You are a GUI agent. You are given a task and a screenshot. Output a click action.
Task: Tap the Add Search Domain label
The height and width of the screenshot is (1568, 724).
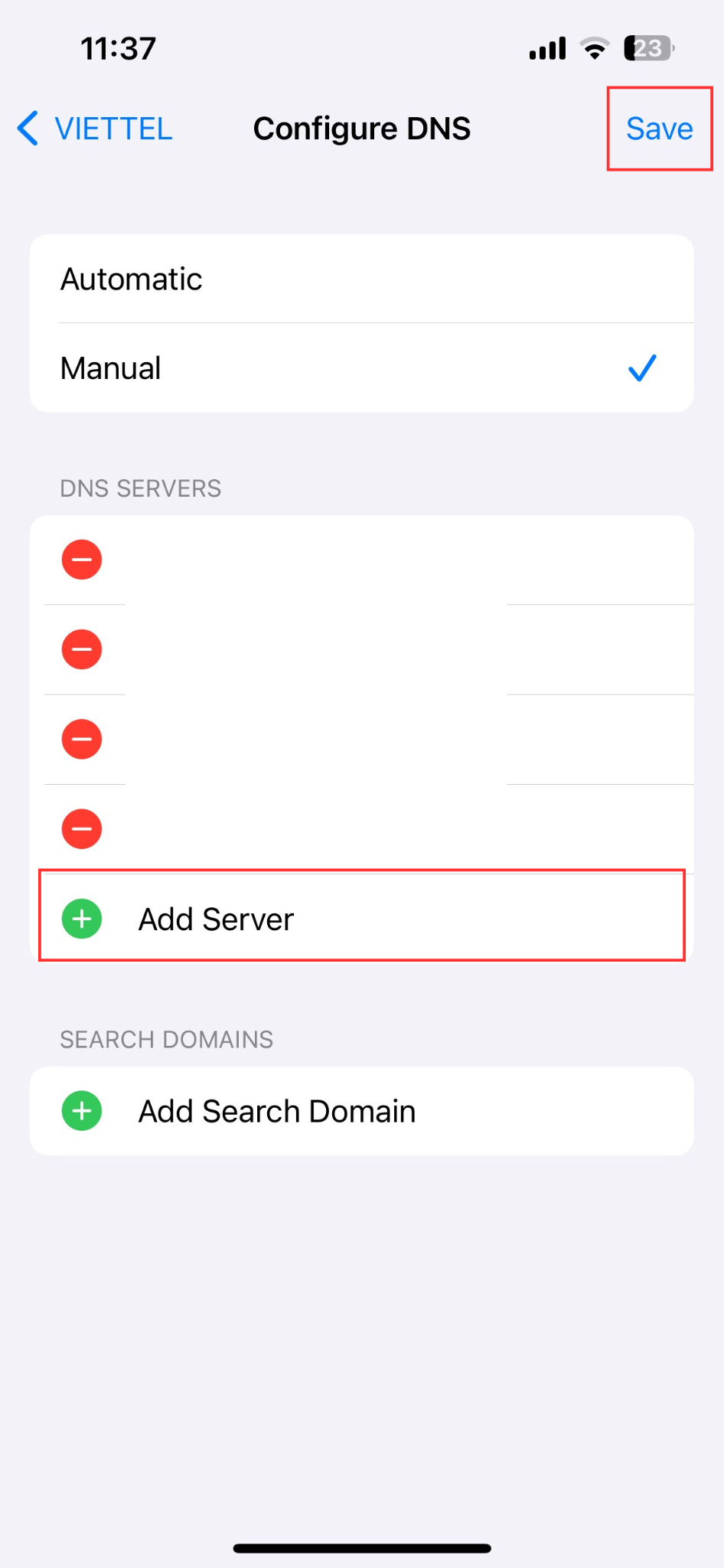point(277,1111)
